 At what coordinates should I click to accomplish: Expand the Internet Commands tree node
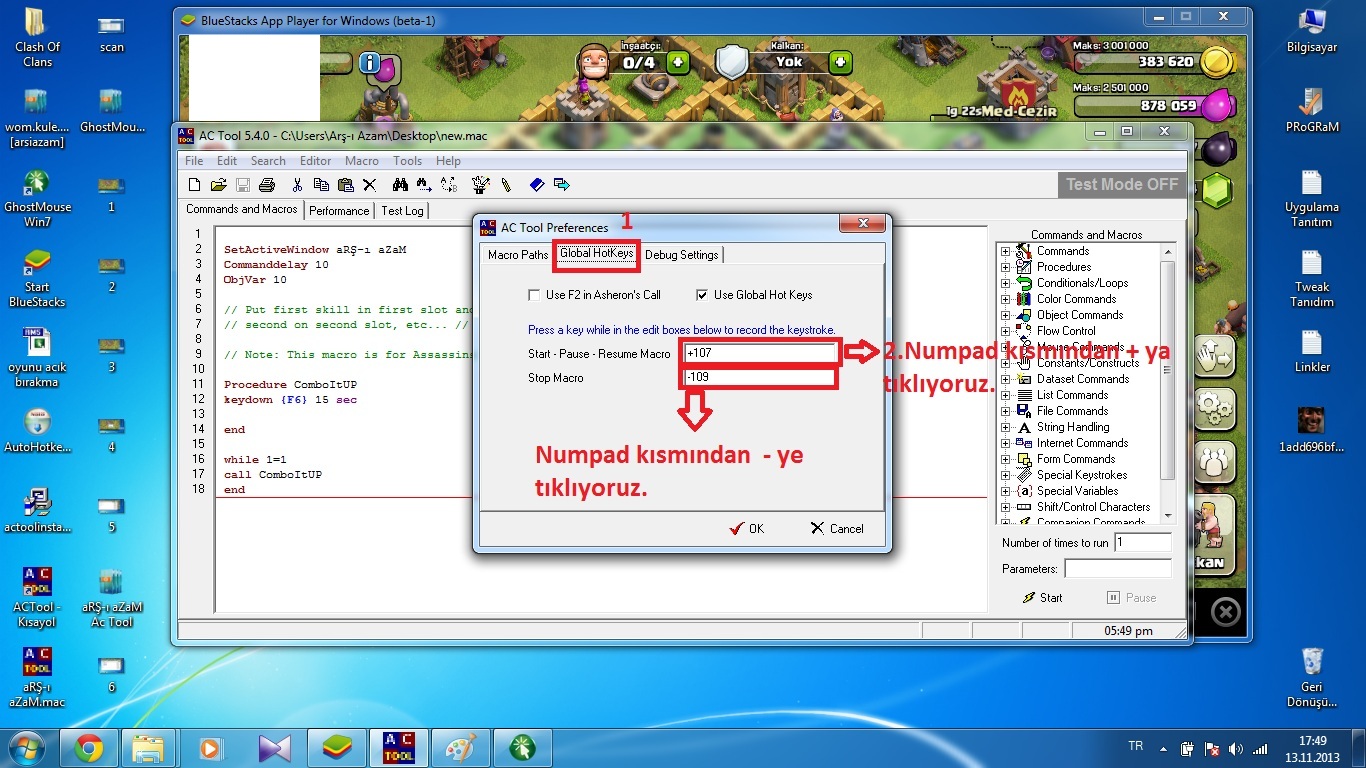tap(1005, 443)
